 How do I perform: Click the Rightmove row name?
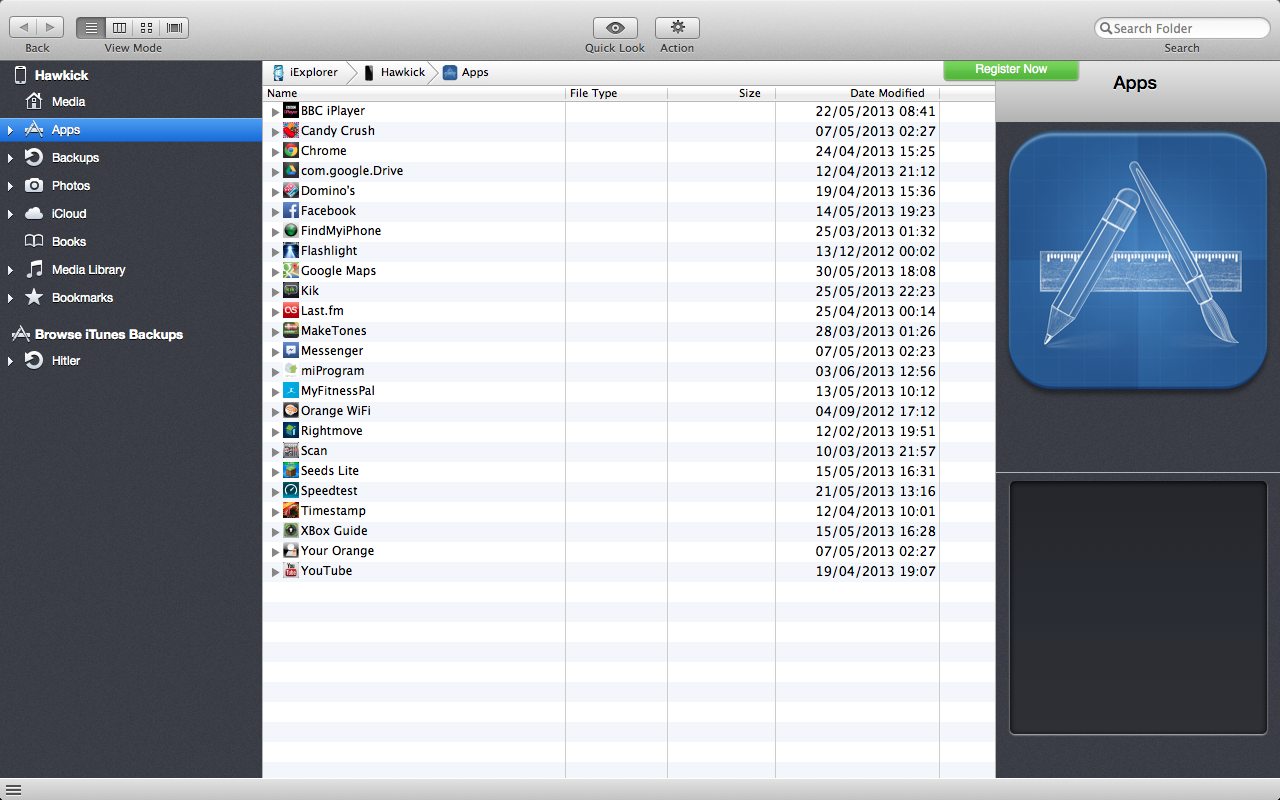pos(332,431)
